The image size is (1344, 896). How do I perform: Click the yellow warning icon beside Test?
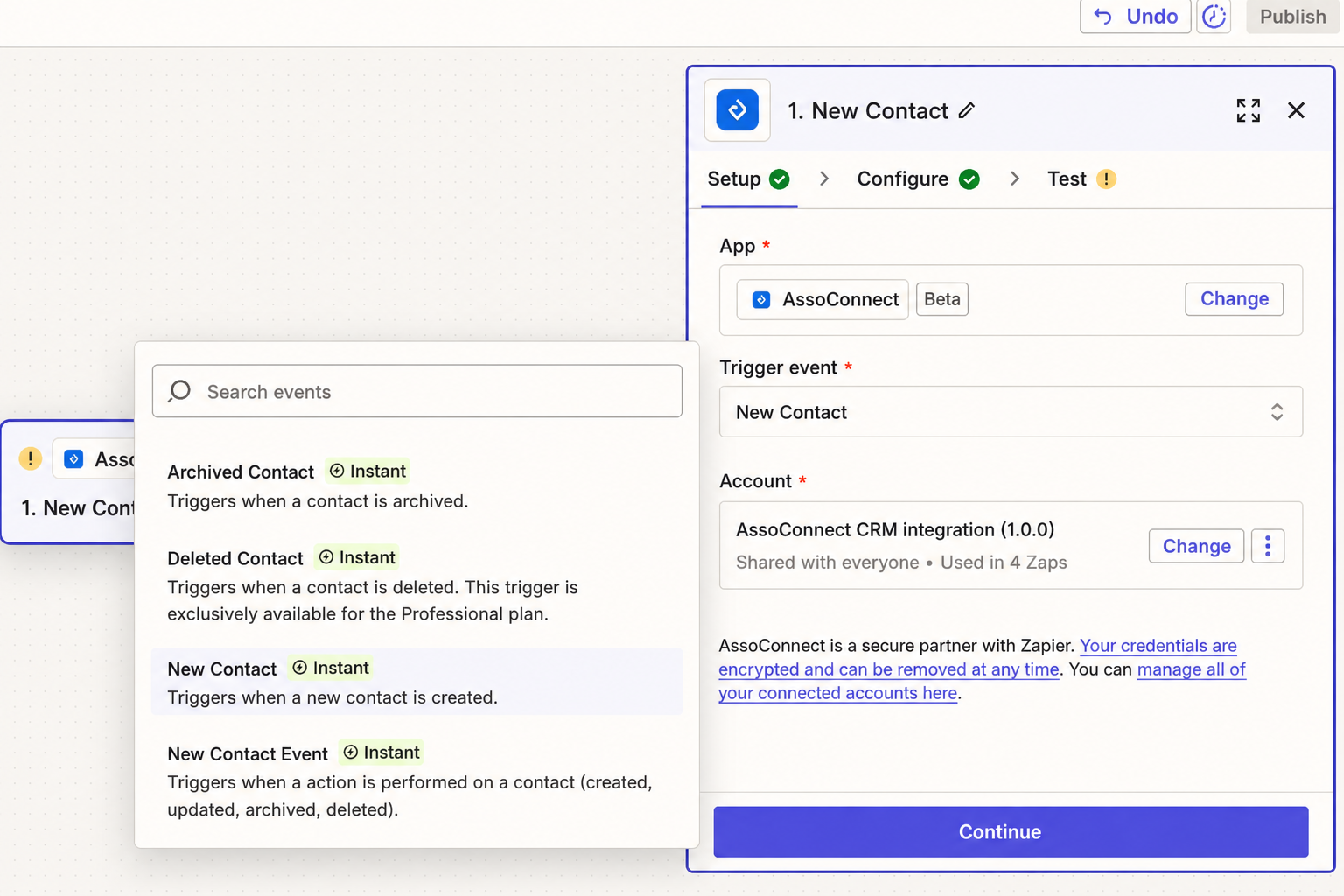point(1106,179)
